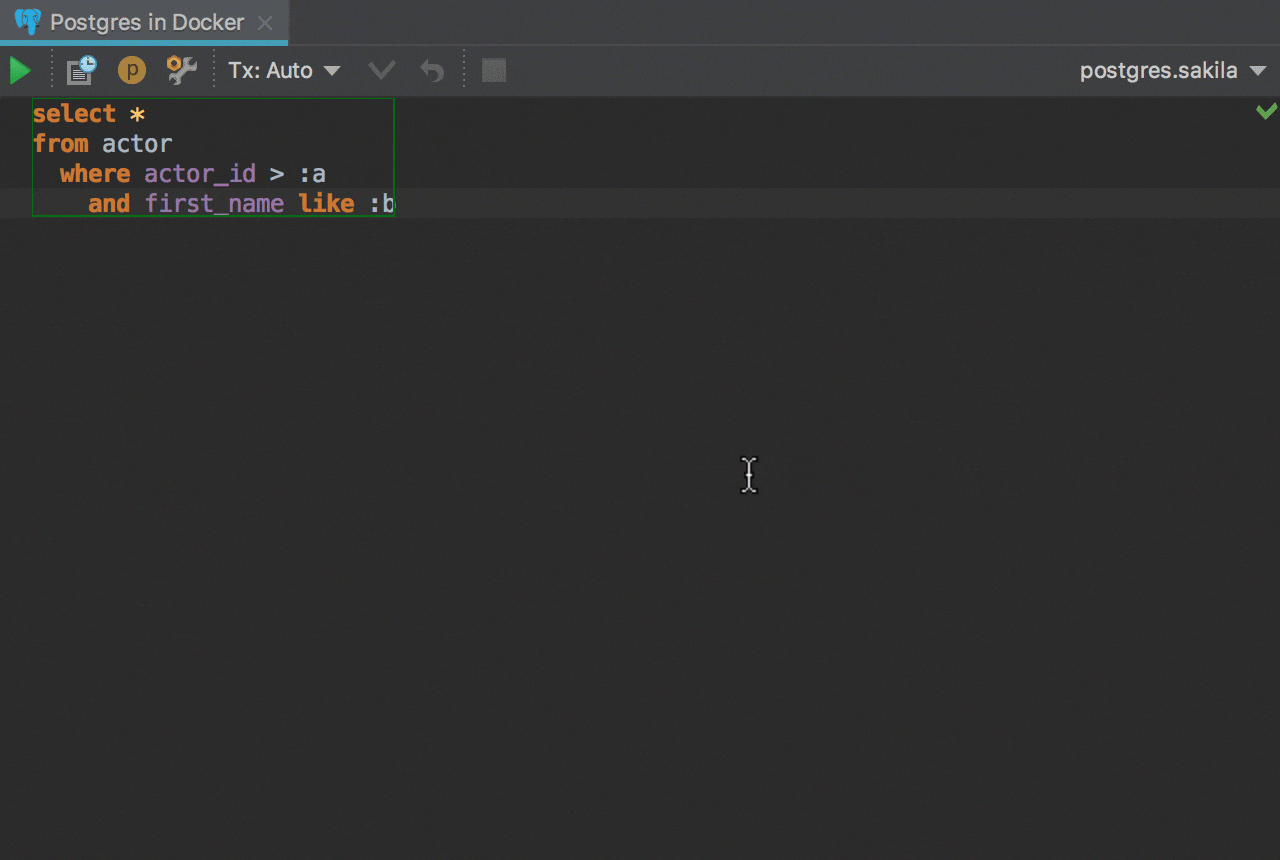Close the Postgres in Docker tab
Viewport: 1280px width, 860px height.
pos(265,22)
